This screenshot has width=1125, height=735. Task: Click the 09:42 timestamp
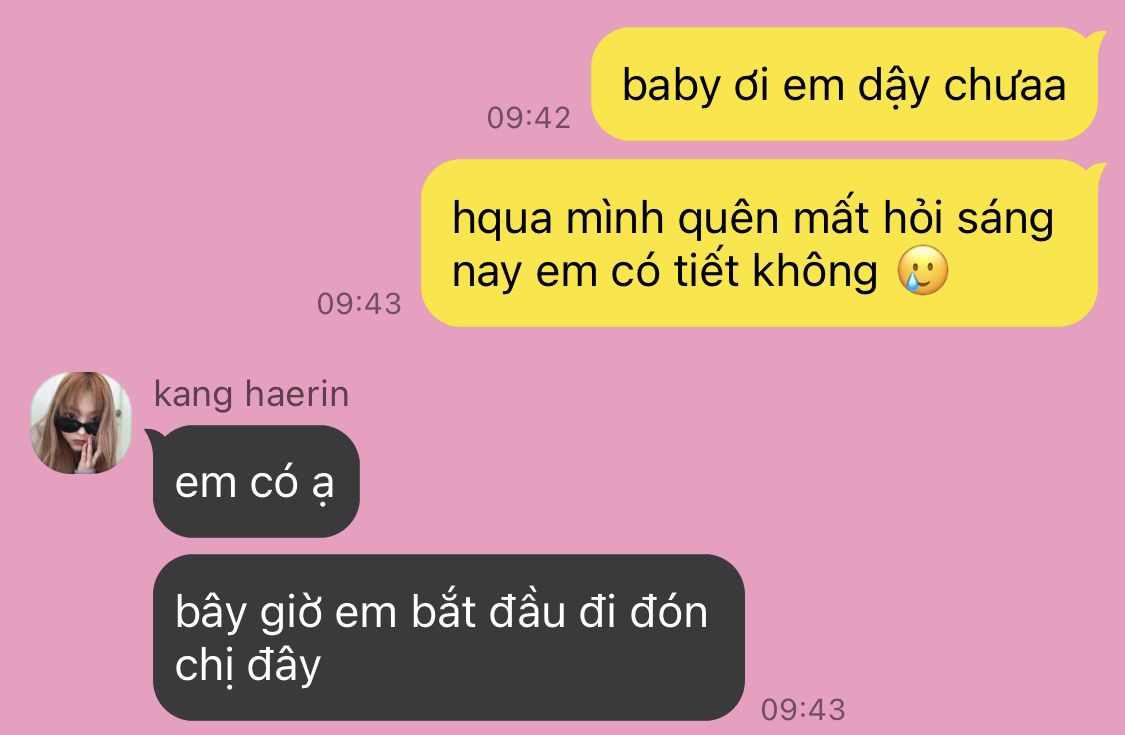(x=529, y=118)
